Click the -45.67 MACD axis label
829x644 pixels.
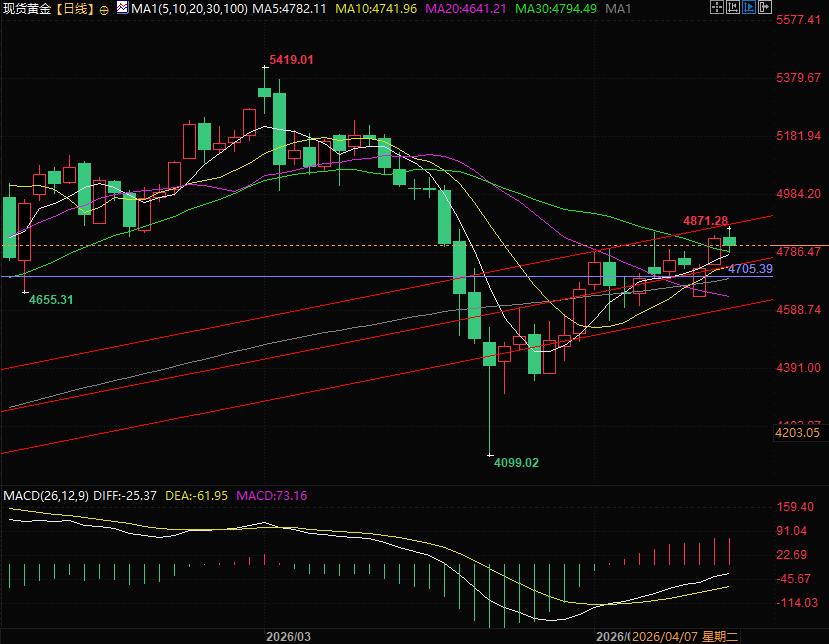[795, 579]
